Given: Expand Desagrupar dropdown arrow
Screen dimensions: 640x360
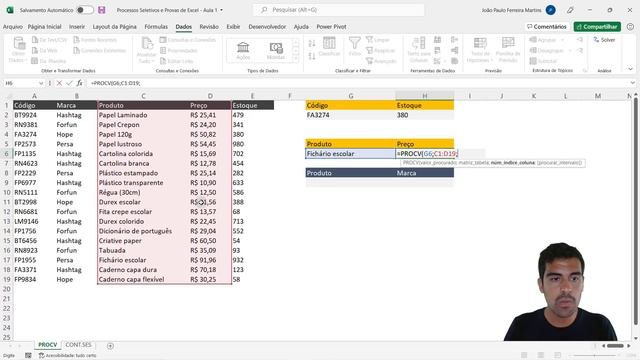Looking at the screenshot, I should point(569,51).
